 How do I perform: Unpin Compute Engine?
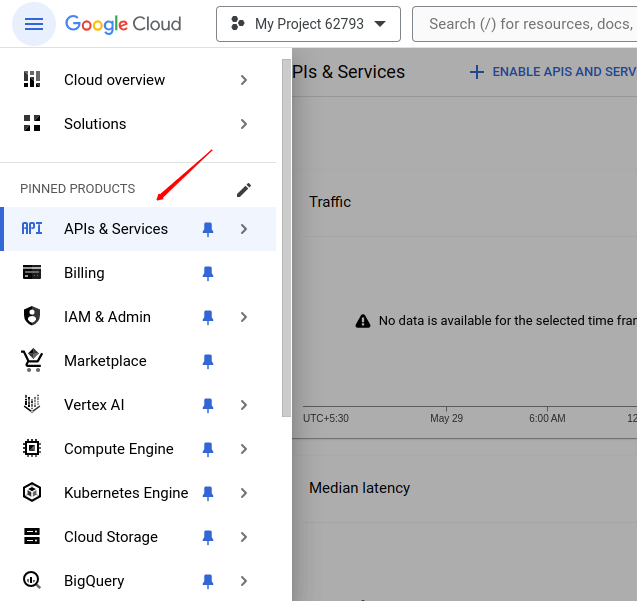coord(208,449)
